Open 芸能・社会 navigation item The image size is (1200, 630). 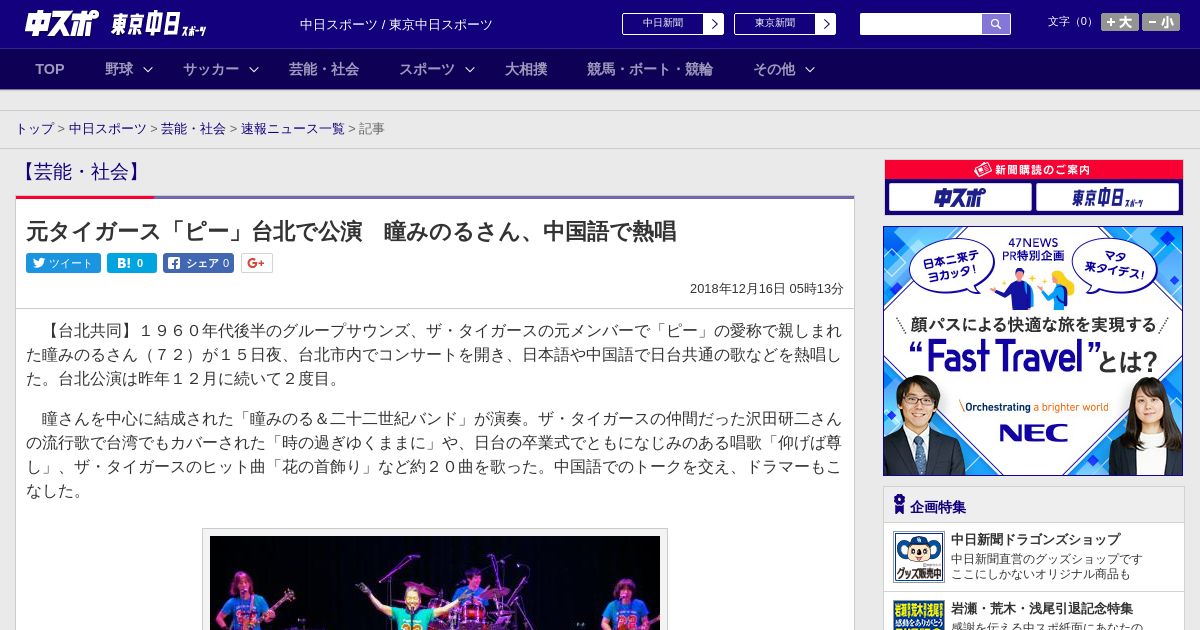click(324, 69)
